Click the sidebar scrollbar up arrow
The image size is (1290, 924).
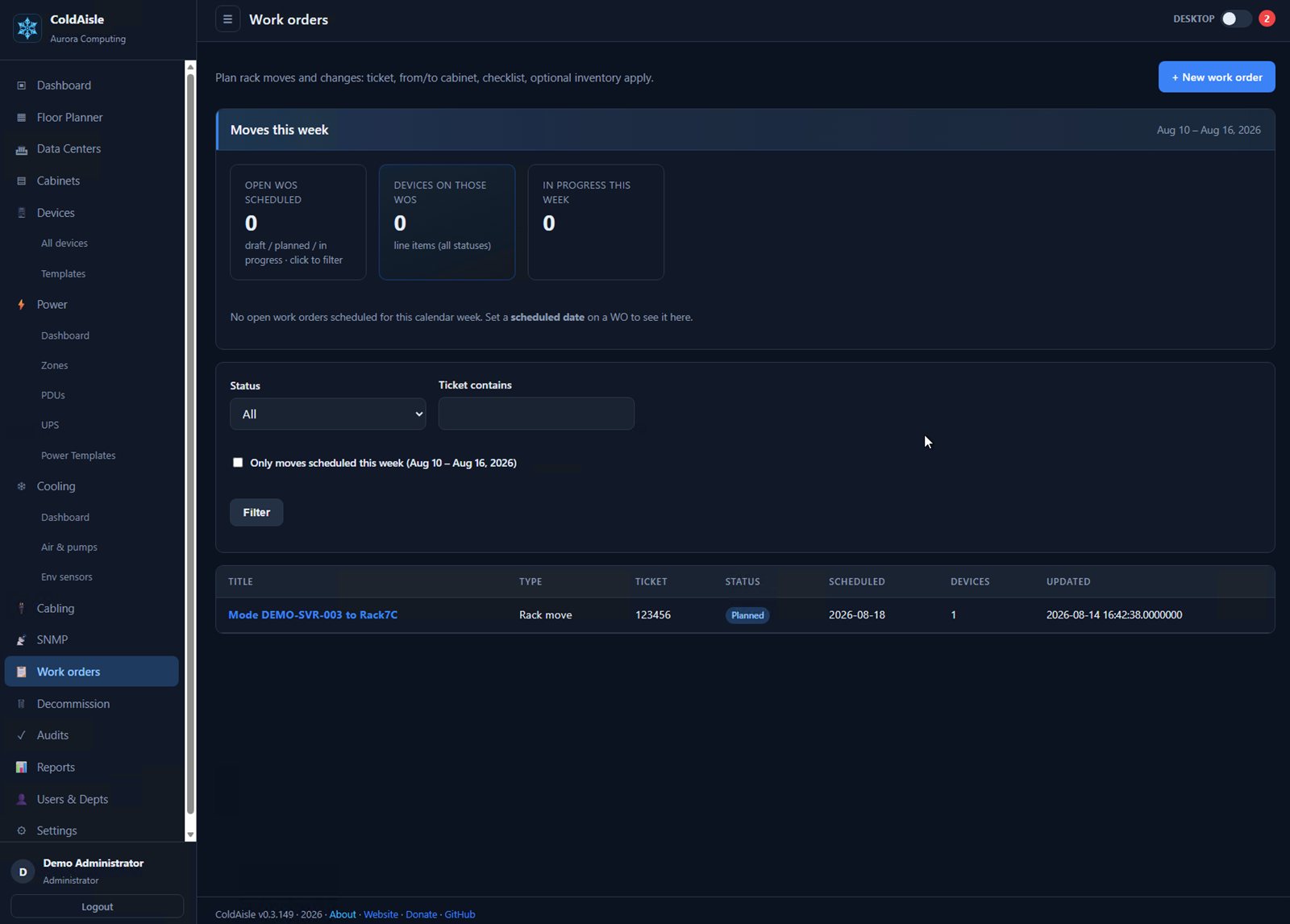190,67
